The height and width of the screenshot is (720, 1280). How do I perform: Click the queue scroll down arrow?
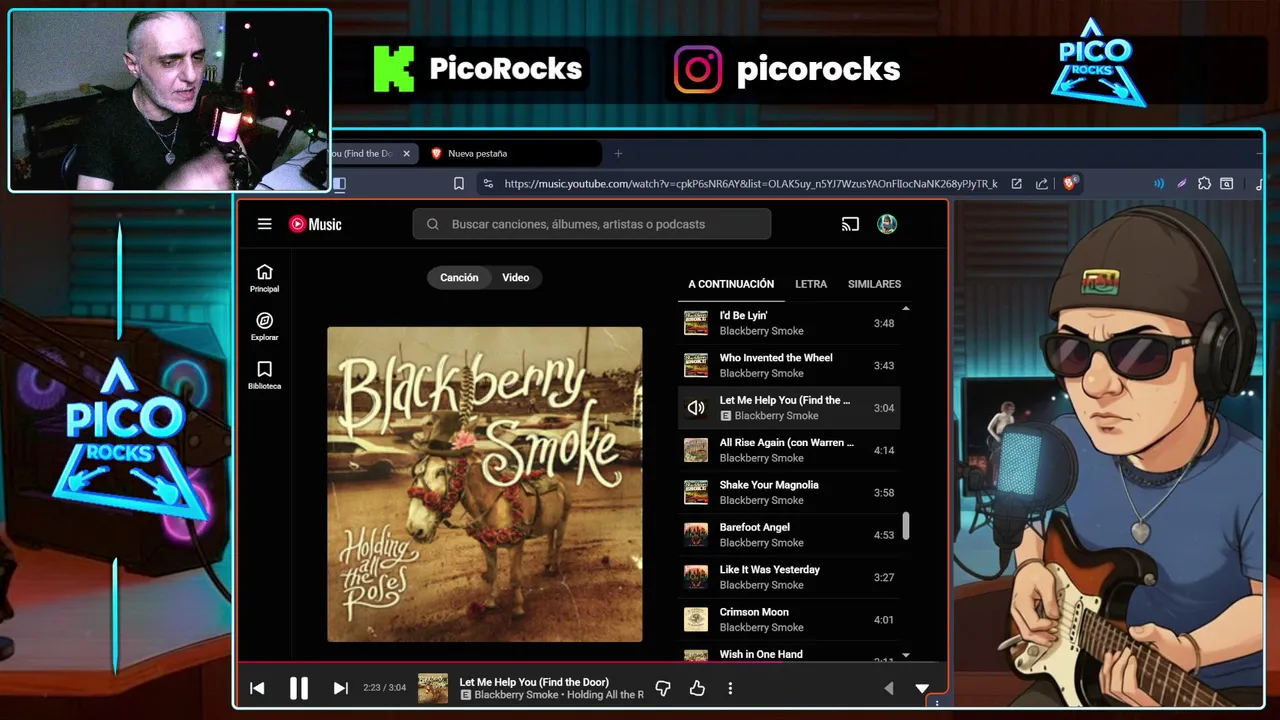pos(906,655)
